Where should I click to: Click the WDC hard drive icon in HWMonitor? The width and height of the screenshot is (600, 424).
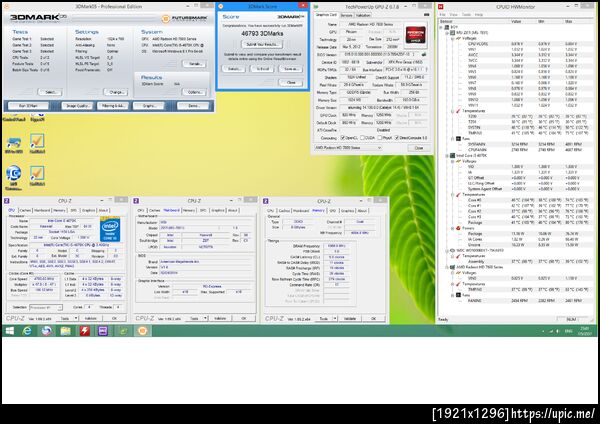click(x=452, y=251)
